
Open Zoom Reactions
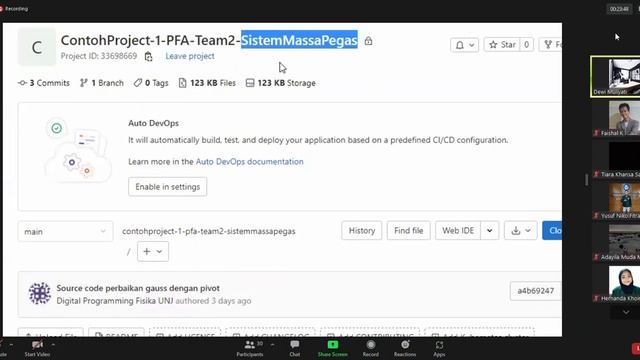pos(405,349)
